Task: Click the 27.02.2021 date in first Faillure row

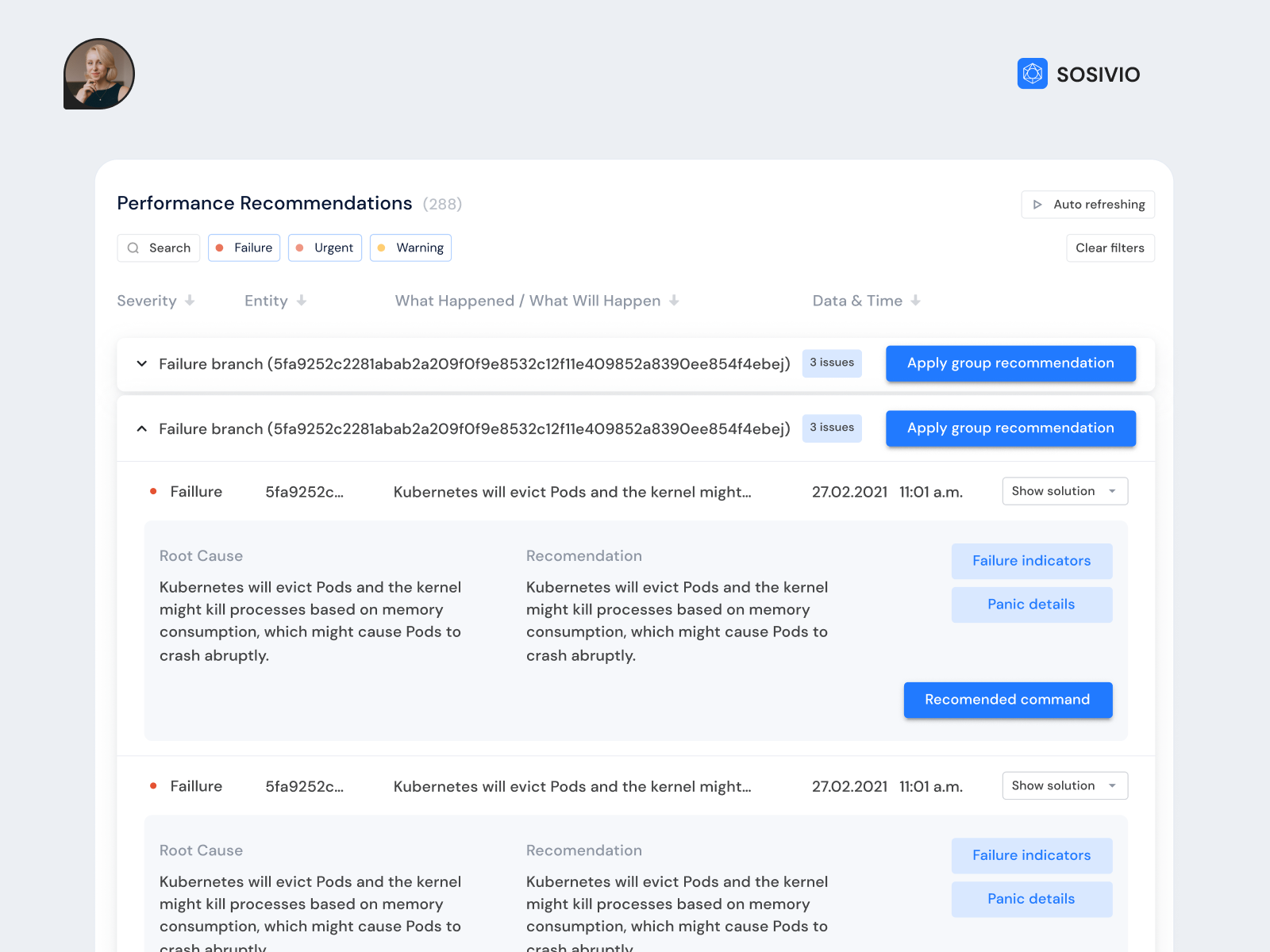Action: point(849,492)
